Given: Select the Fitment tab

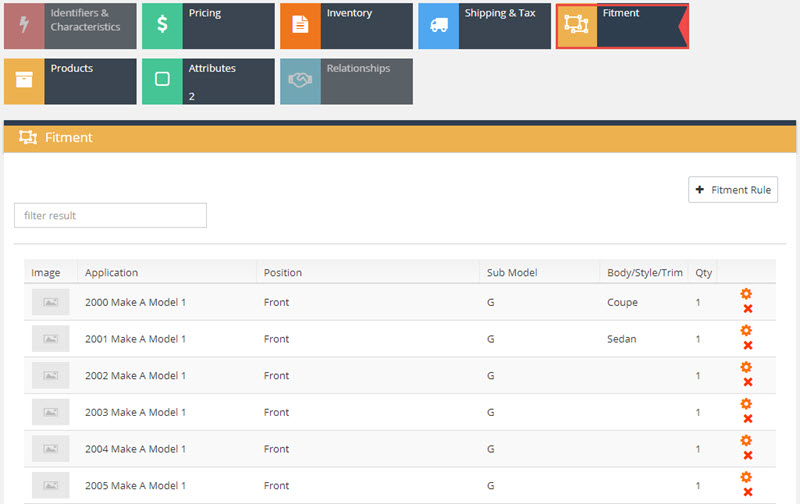Looking at the screenshot, I should click(622, 26).
